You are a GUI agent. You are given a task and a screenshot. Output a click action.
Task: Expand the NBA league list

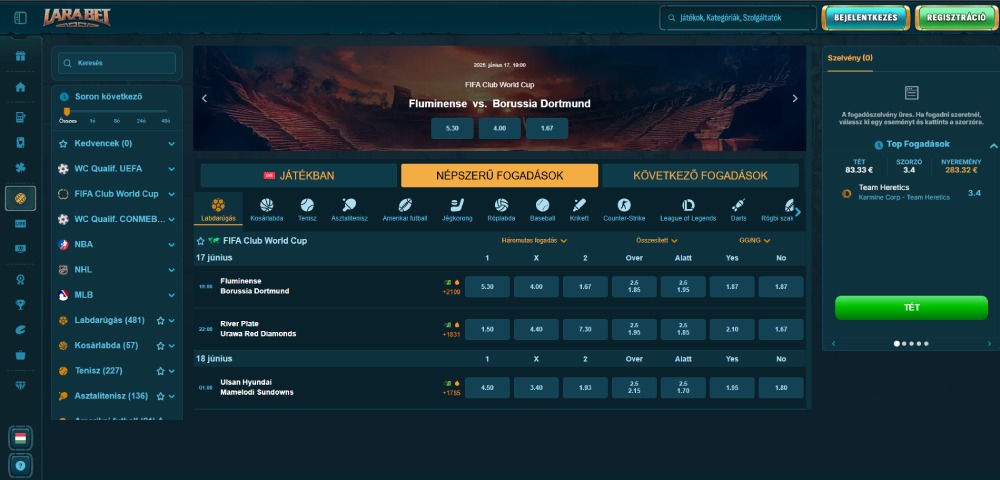coord(172,244)
